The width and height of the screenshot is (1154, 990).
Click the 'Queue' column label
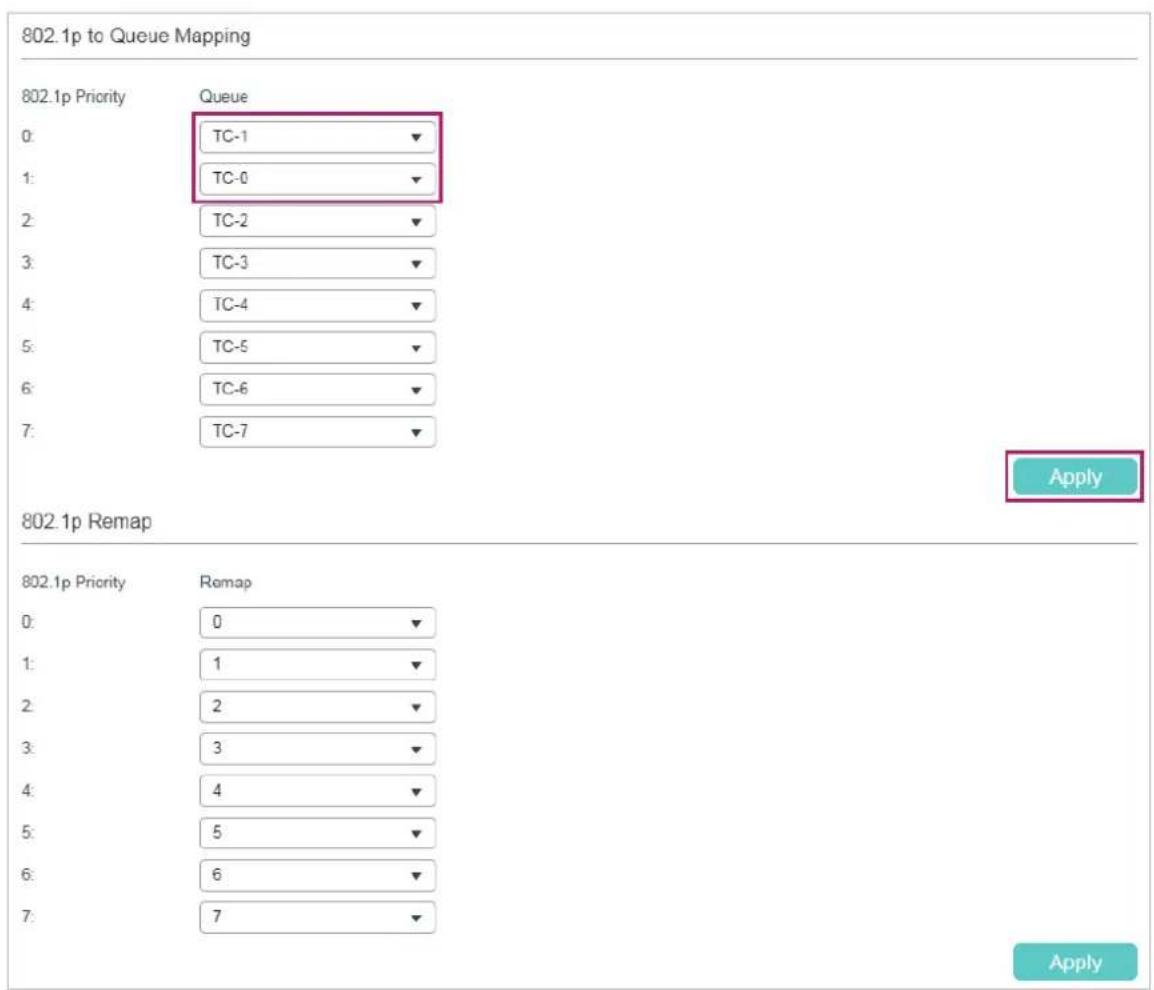(224, 96)
